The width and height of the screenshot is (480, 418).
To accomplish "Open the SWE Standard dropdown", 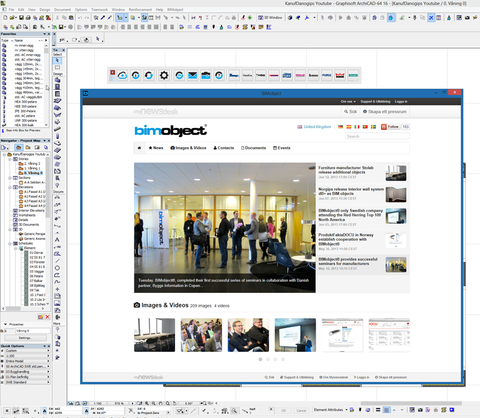I will point(26,382).
